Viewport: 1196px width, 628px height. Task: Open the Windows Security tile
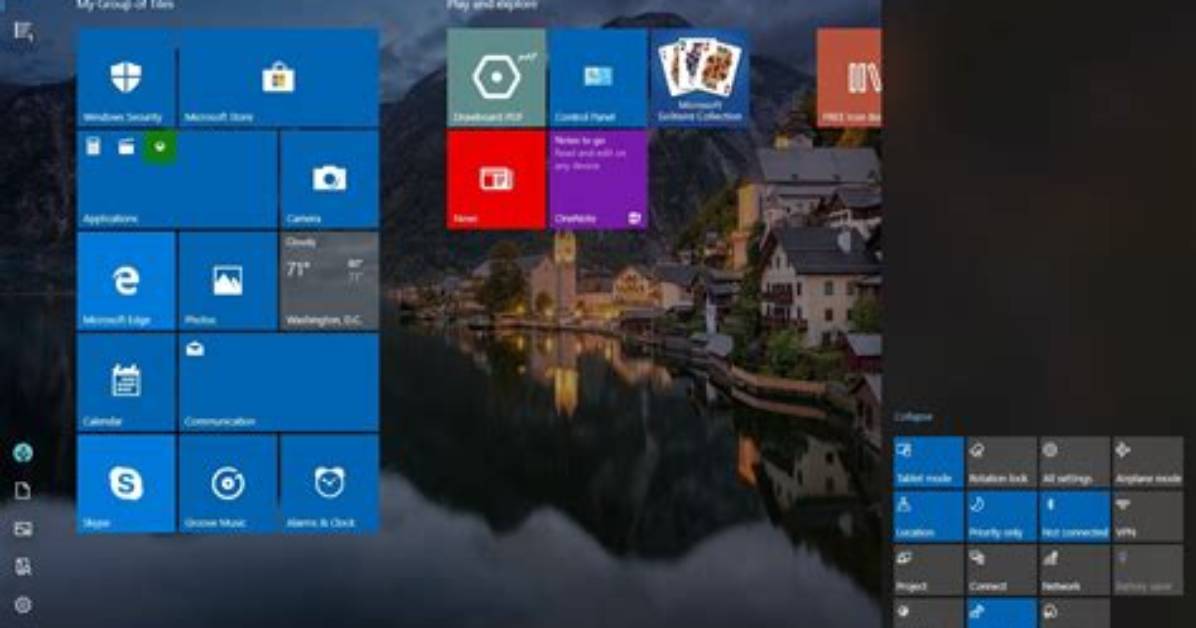126,78
